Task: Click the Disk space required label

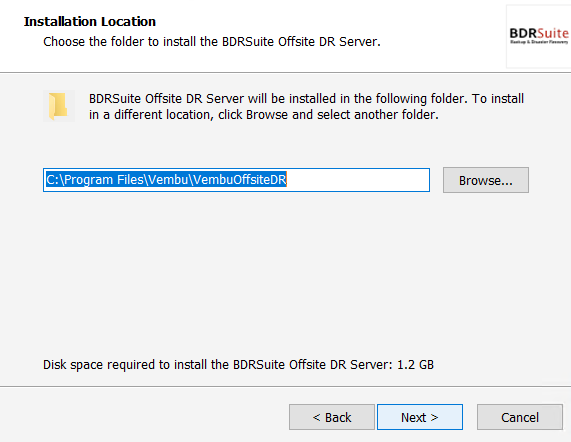Action: coord(218,364)
